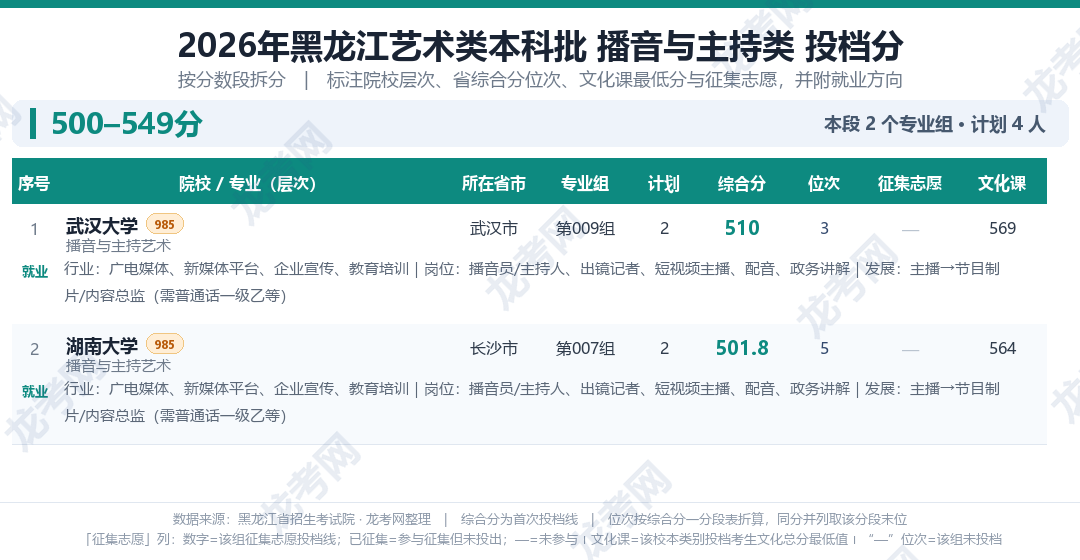Click the 501.8 composite score
This screenshot has width=1080, height=560.
tap(742, 348)
